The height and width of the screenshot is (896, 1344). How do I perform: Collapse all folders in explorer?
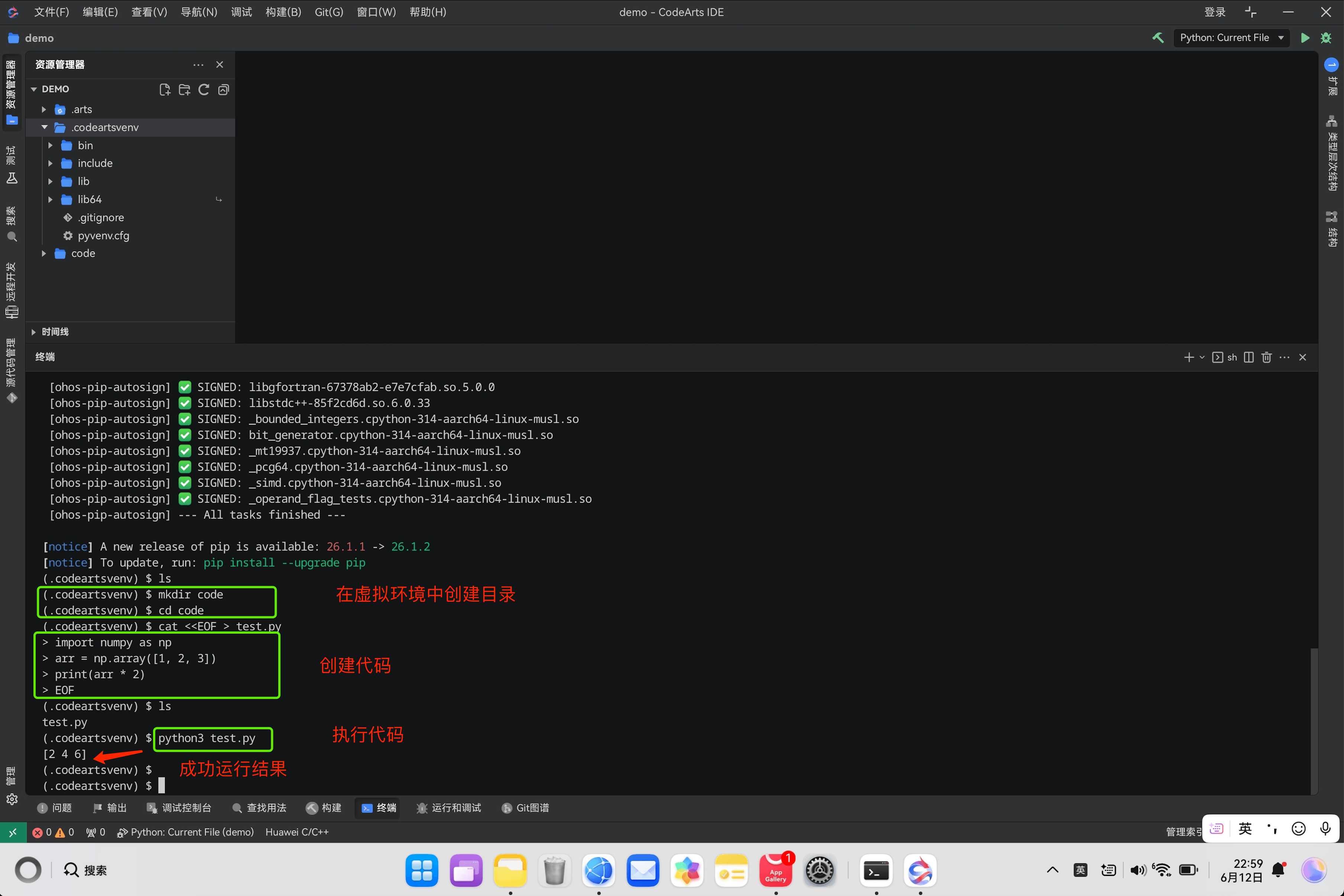(x=223, y=89)
